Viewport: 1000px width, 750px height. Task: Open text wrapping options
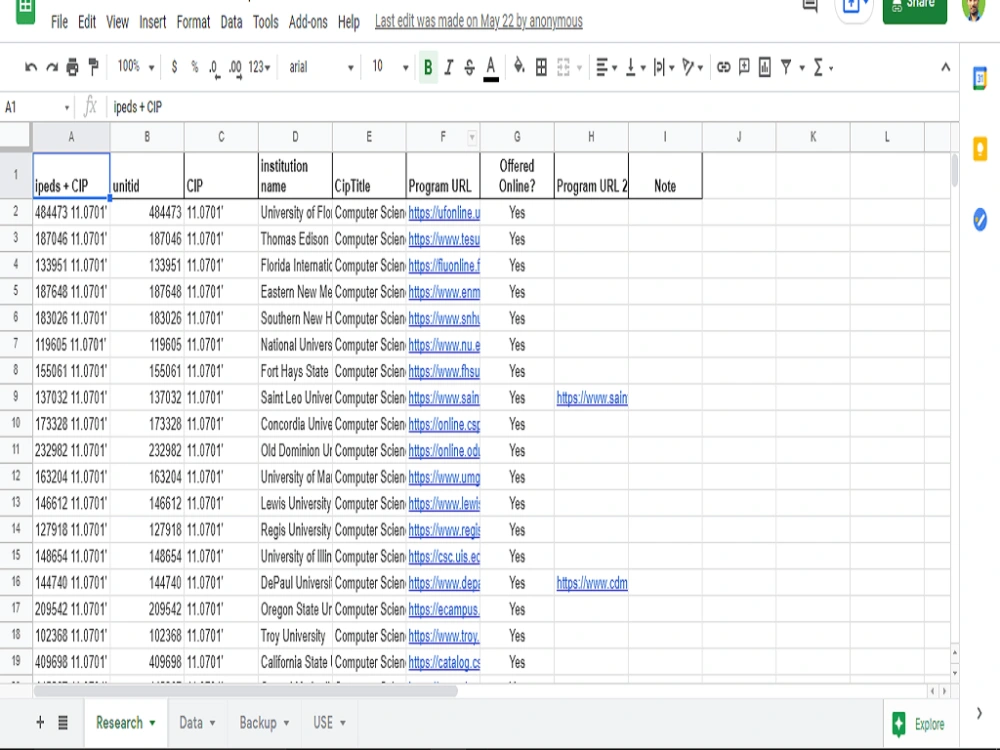tap(663, 67)
